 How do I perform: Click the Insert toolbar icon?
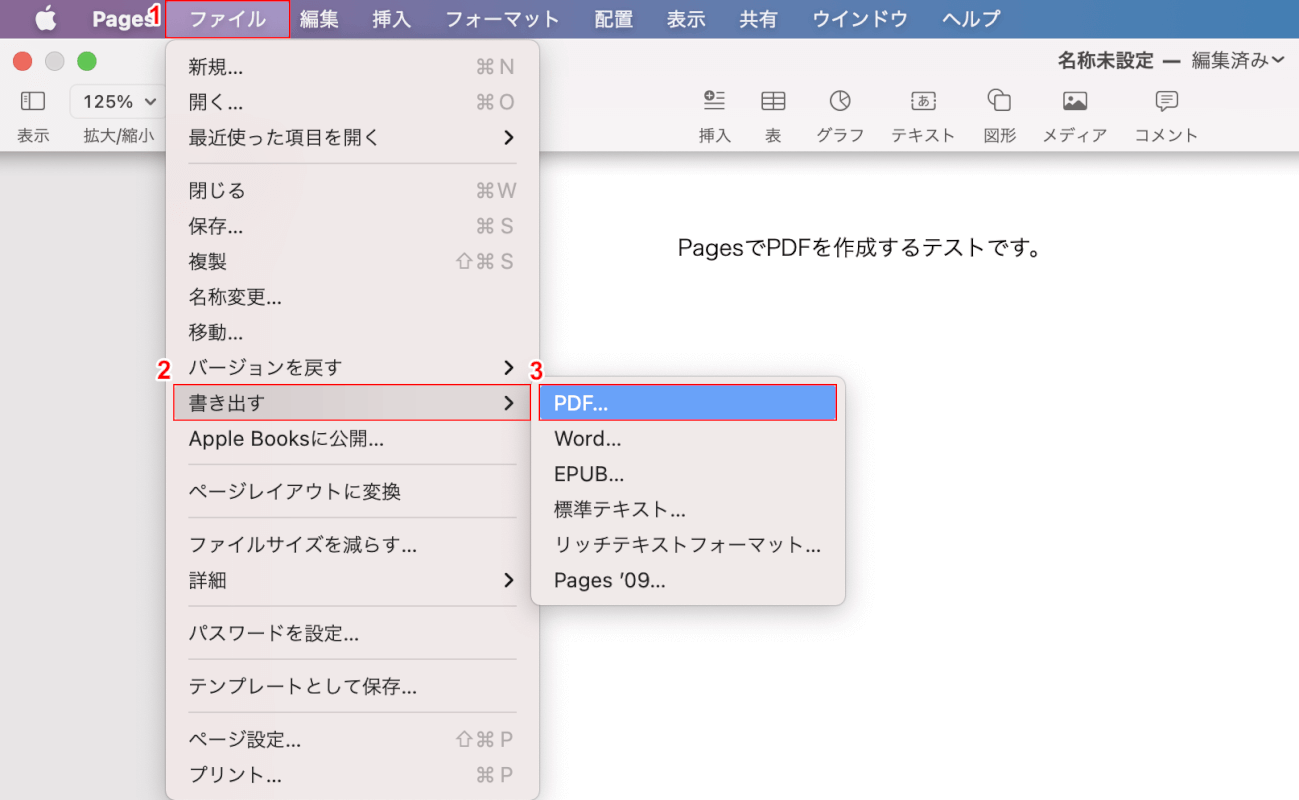pos(714,101)
